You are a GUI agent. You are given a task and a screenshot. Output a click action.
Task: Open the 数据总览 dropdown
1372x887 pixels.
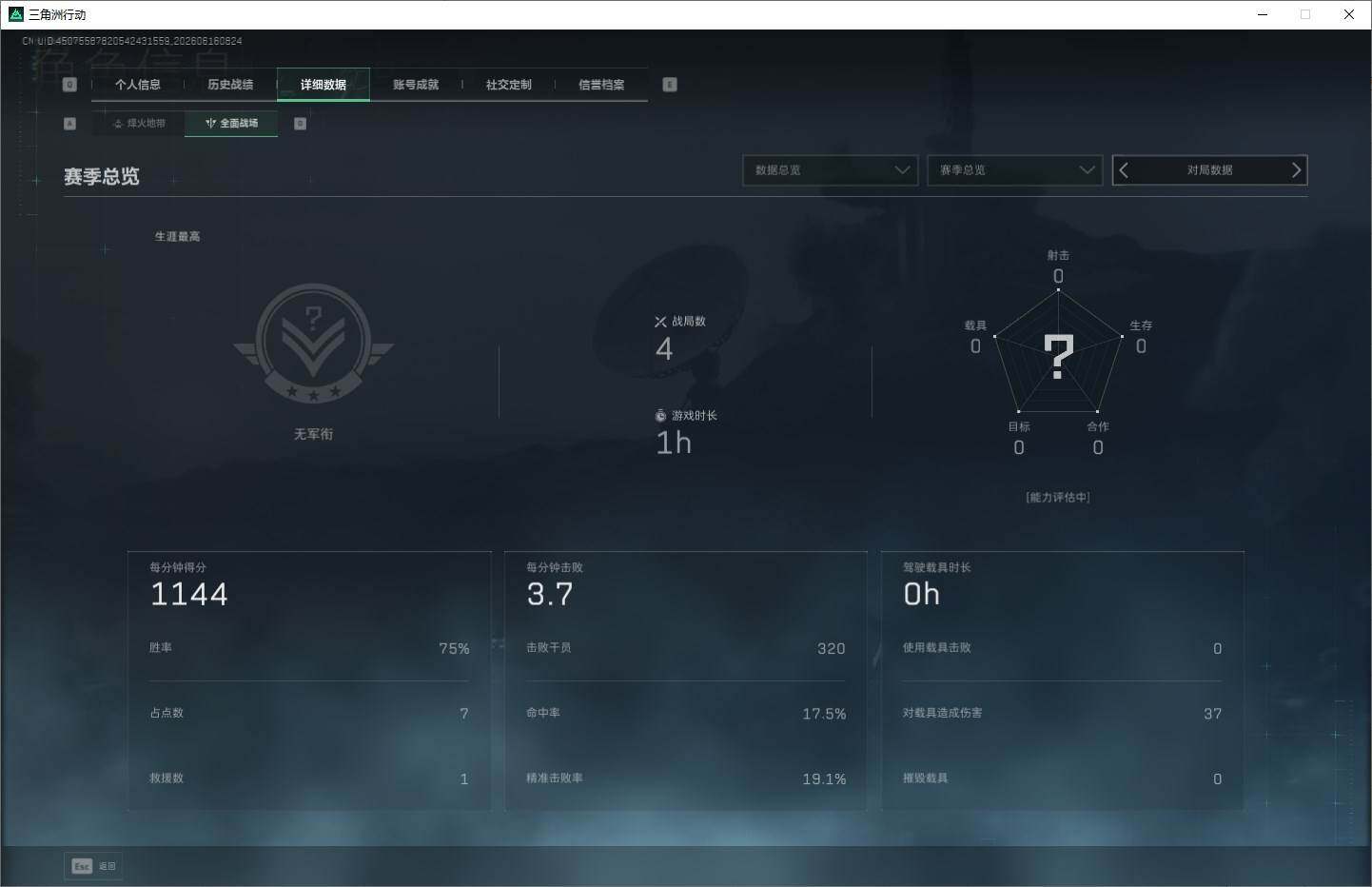(x=830, y=170)
